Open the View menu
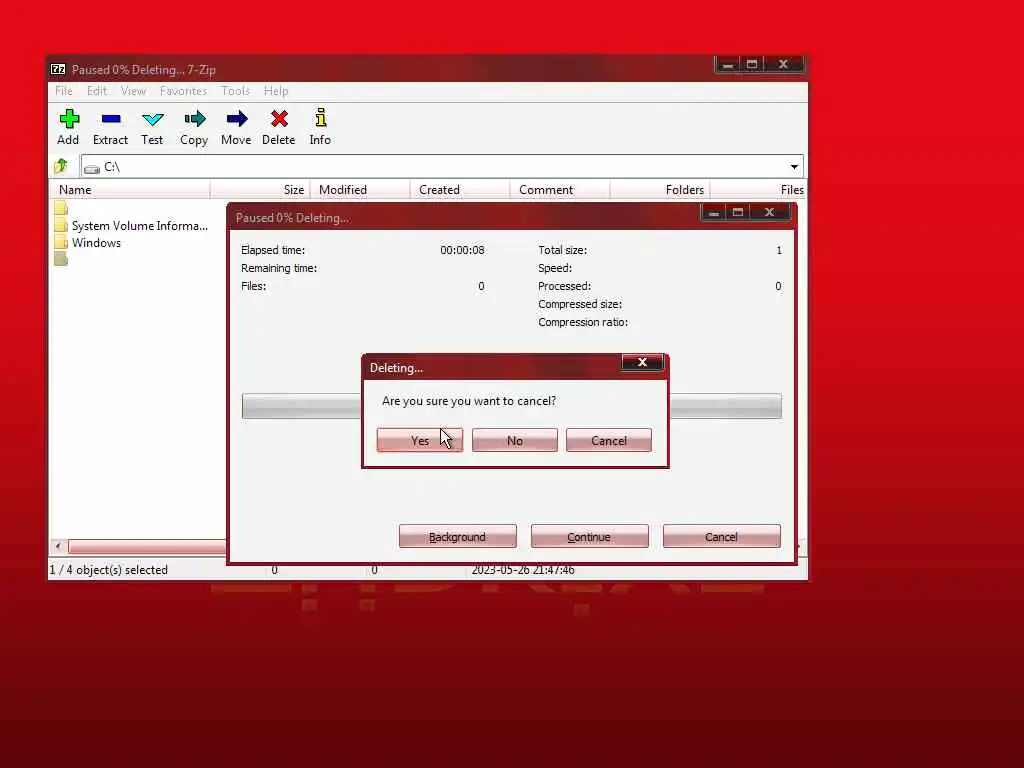The image size is (1024, 768). coord(133,91)
